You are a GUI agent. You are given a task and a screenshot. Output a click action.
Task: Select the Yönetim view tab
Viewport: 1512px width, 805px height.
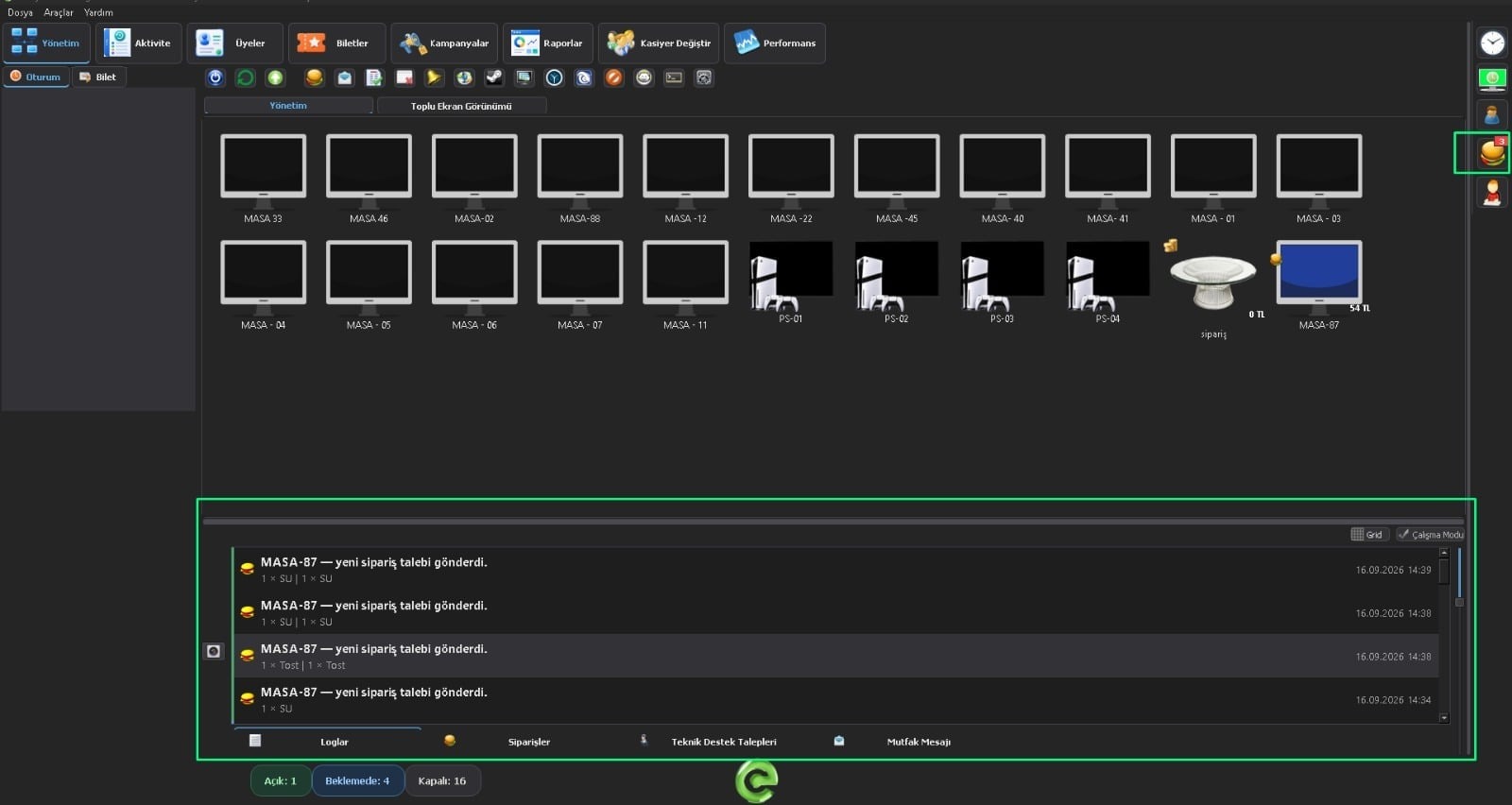288,106
